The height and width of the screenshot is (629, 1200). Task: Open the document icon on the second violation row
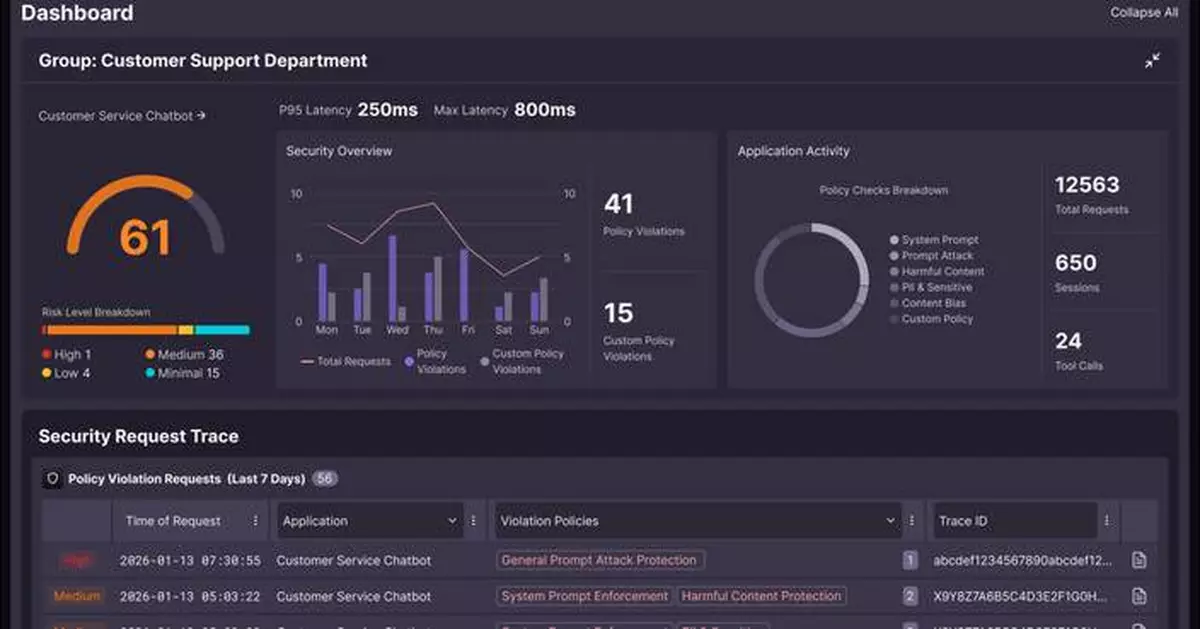pyautogui.click(x=1139, y=596)
